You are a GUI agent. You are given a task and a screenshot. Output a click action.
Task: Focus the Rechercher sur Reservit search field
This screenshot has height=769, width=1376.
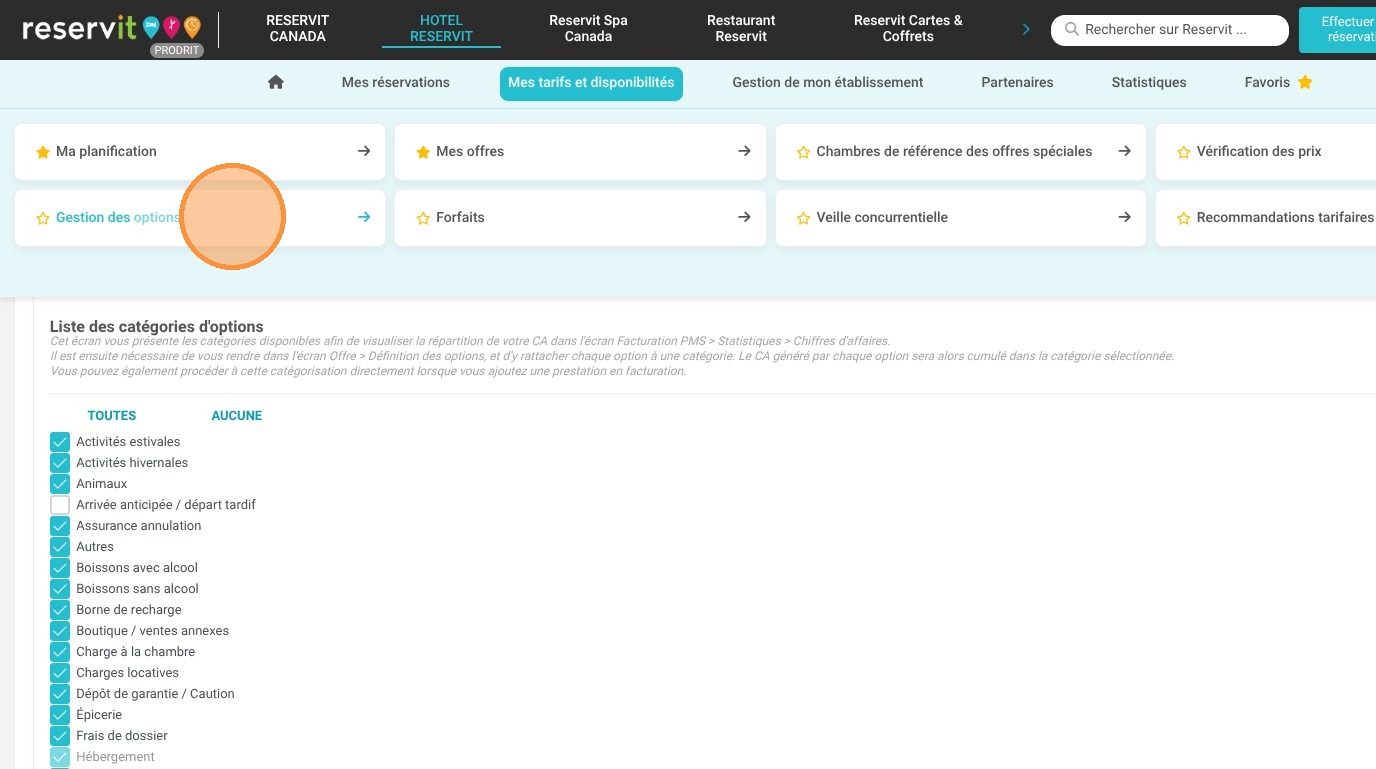1170,30
